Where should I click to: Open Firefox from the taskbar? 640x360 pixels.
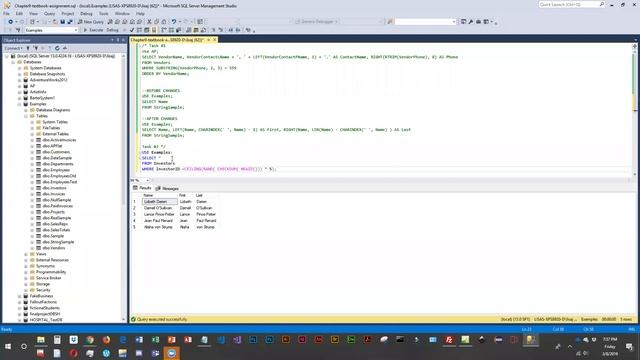pos(106,340)
